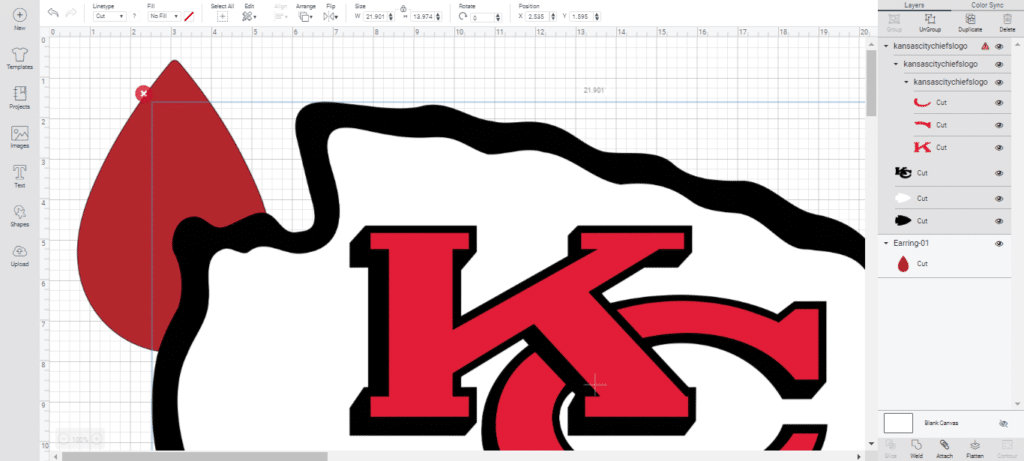
Task: Zoom out using the minus button
Action: pyautogui.click(x=63, y=439)
